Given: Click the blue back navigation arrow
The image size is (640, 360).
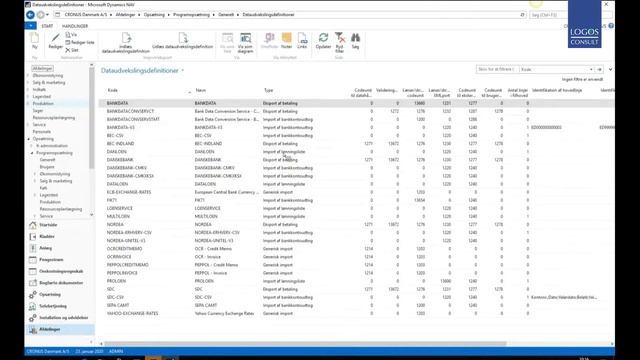Looking at the screenshot, I should tap(31, 15).
